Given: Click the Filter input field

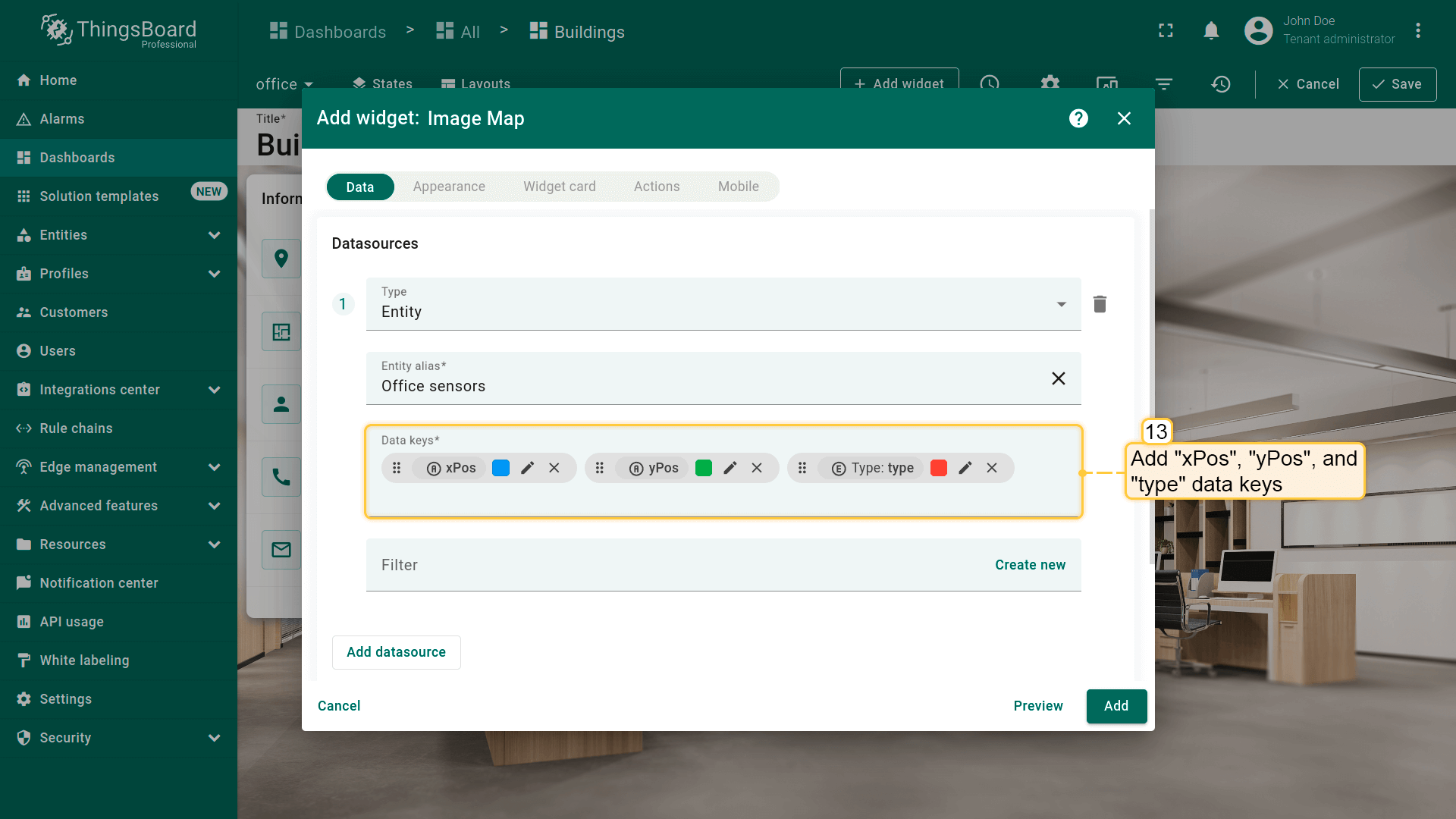Looking at the screenshot, I should [667, 565].
